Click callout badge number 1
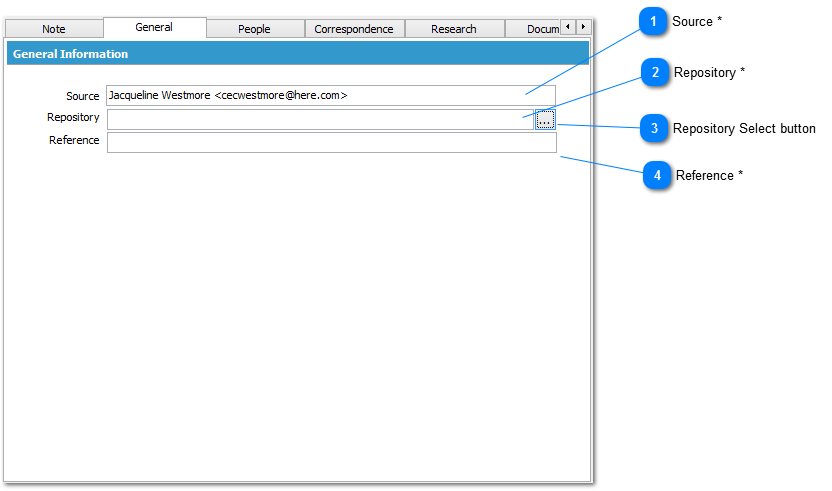The width and height of the screenshot is (832, 491). click(x=654, y=22)
